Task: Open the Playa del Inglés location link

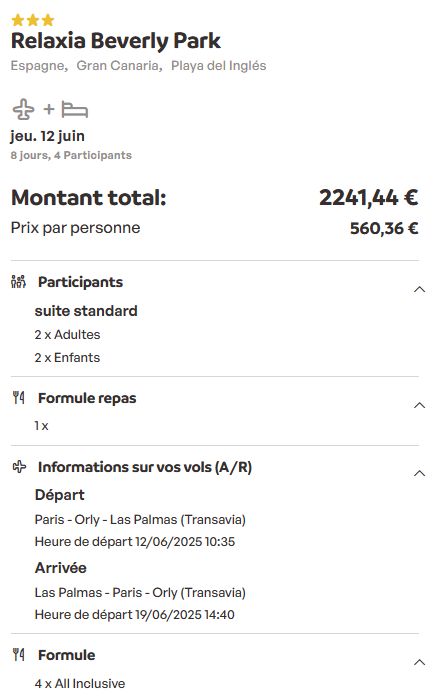Action: point(219,66)
